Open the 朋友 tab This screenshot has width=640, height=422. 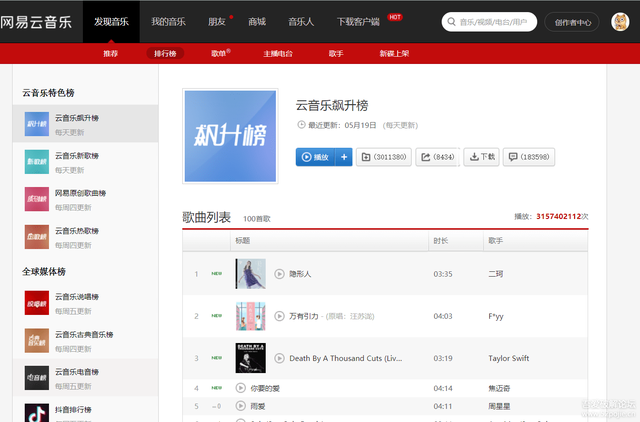click(217, 22)
